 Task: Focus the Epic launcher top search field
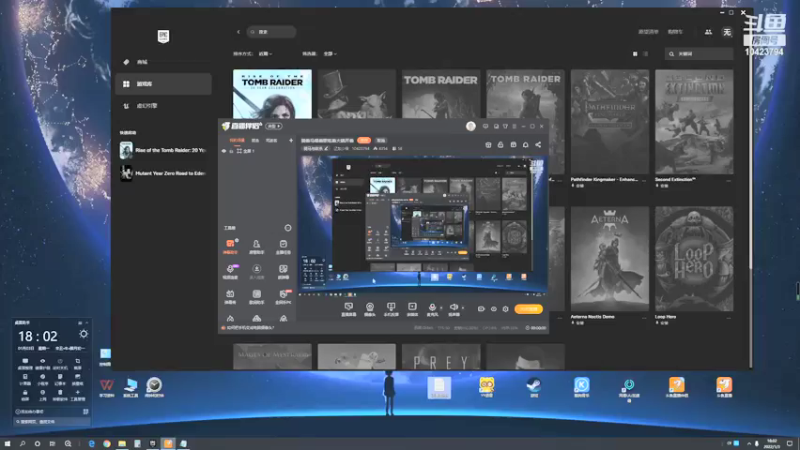tap(271, 32)
